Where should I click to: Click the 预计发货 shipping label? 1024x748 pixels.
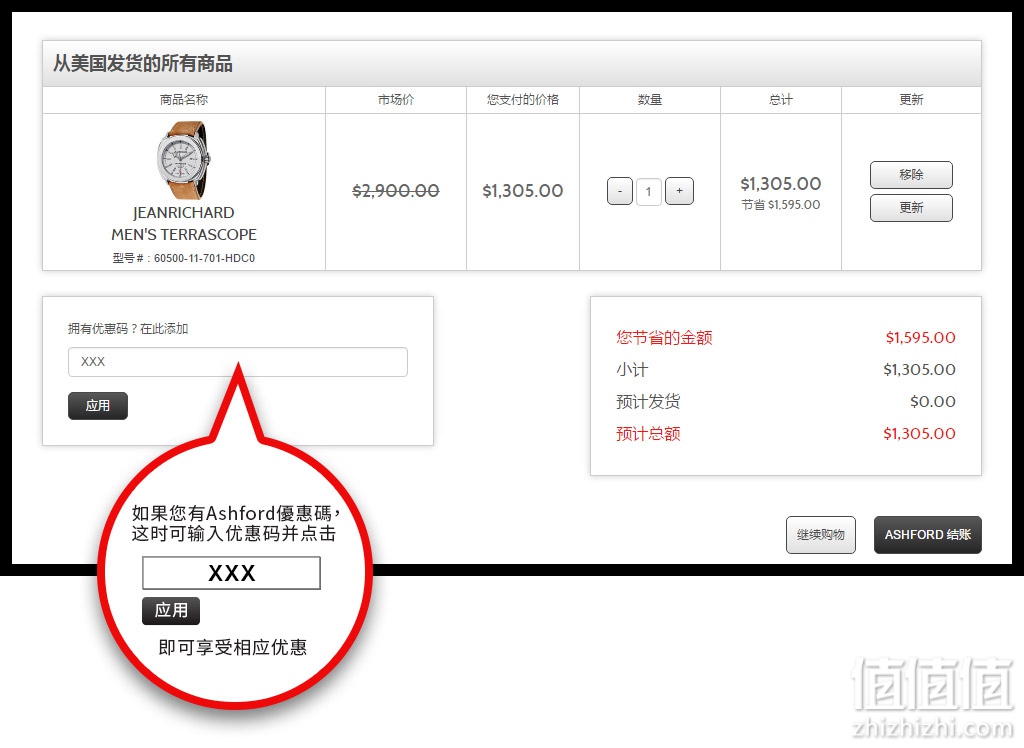tap(648, 402)
